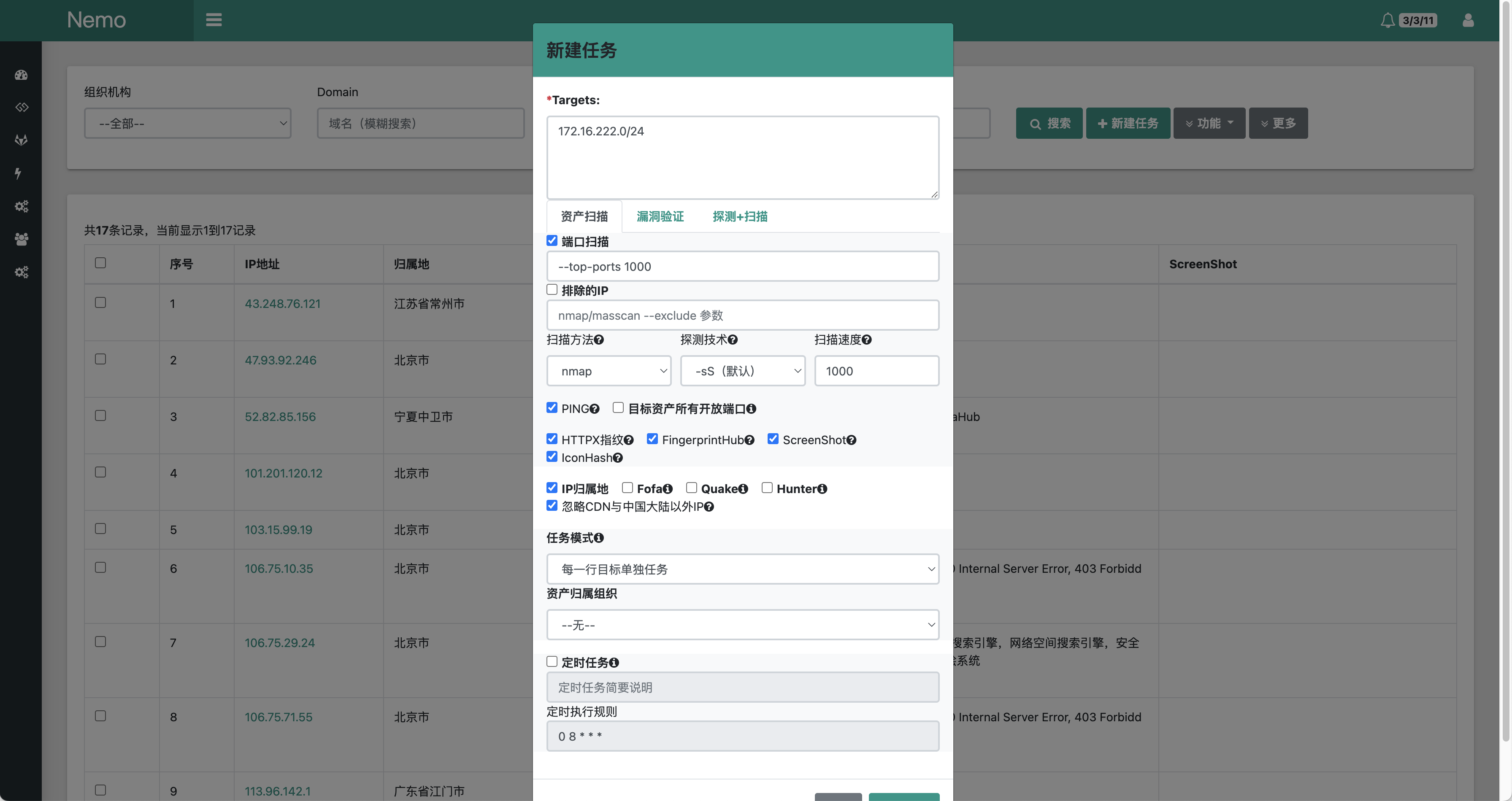This screenshot has height=801, width=1512.
Task: Click the dashboard icon in sidebar
Action: (x=21, y=75)
